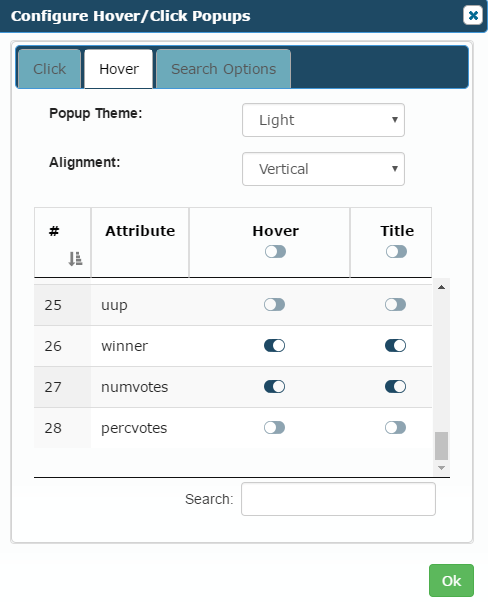Viewport: 488px width, 602px height.
Task: Click the table scrollbar thumb
Action: pyautogui.click(x=442, y=446)
